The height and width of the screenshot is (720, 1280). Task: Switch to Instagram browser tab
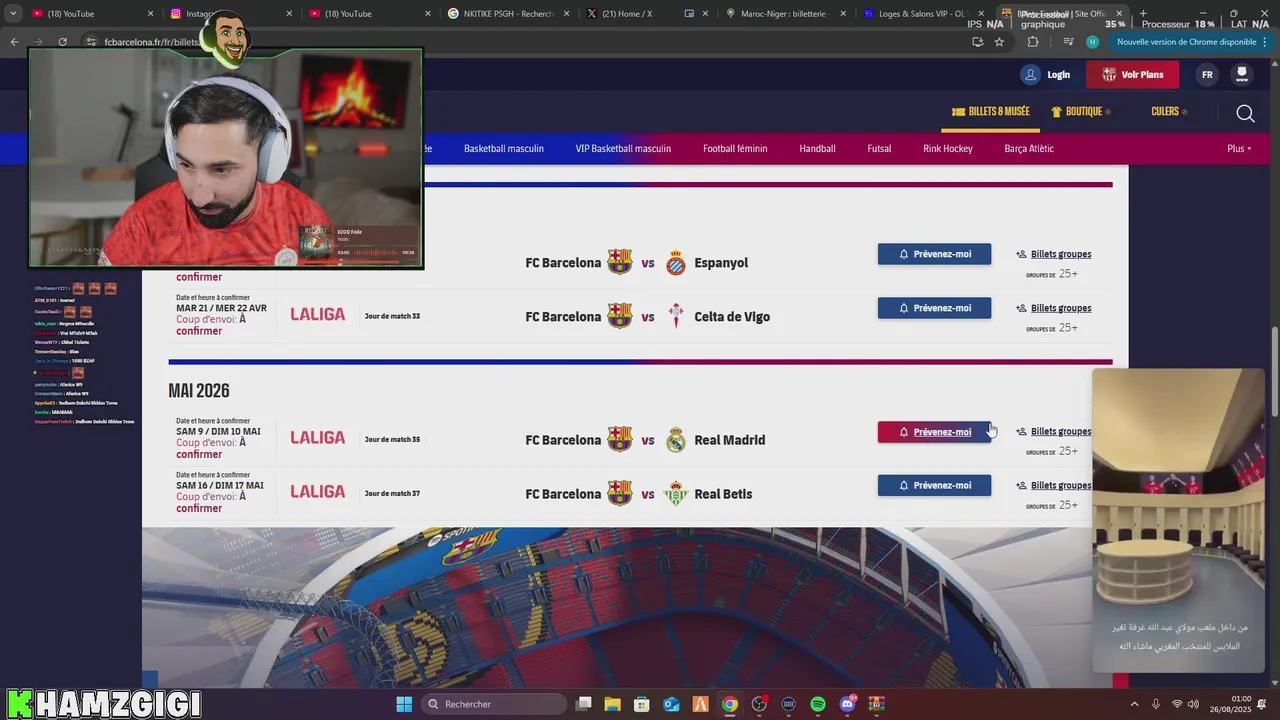click(x=230, y=13)
